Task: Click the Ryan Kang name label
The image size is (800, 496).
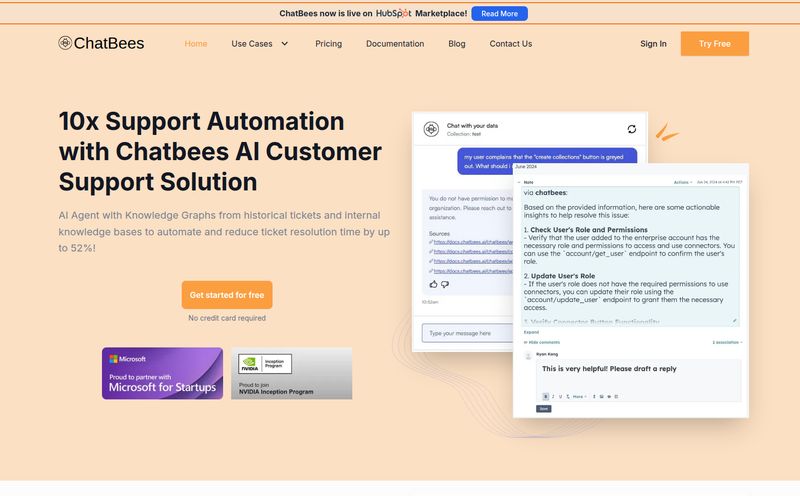Action: coord(547,354)
